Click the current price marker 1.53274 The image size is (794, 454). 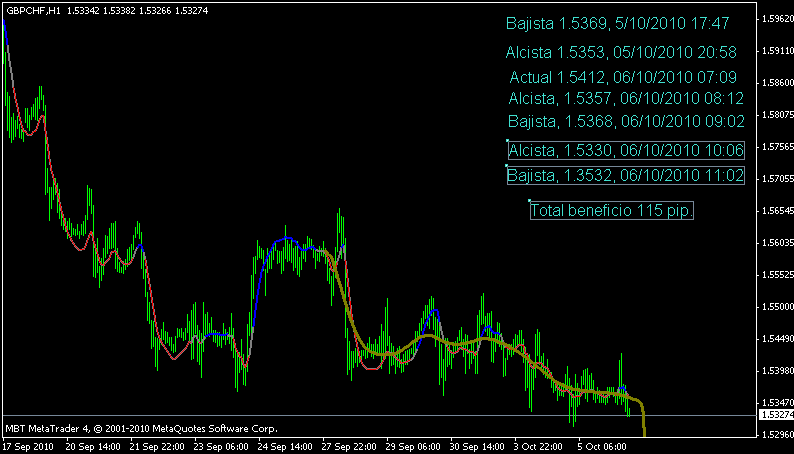775,414
